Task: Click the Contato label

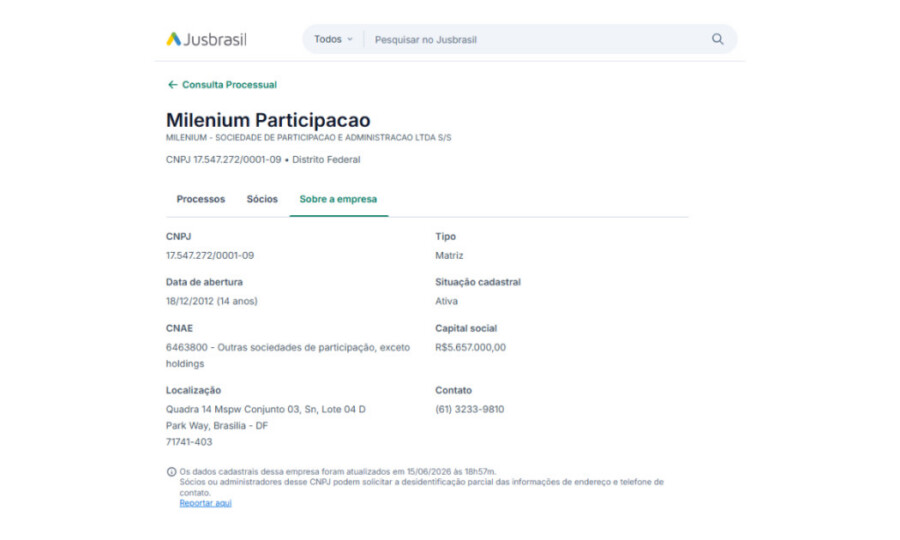Action: point(453,390)
